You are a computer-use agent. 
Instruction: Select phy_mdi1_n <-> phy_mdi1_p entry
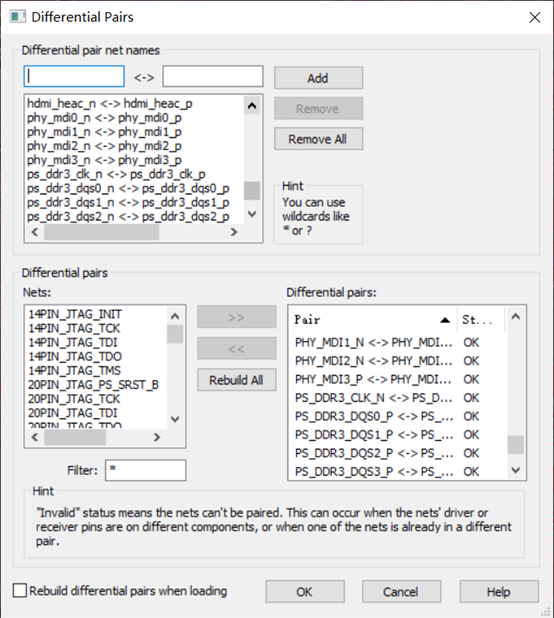click(134, 132)
